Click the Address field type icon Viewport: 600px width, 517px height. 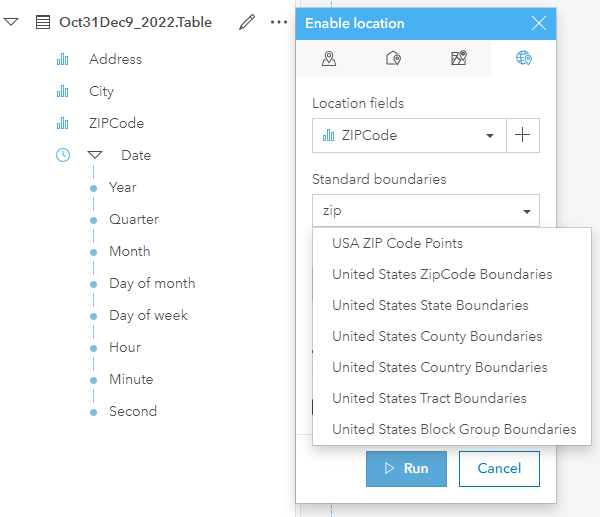point(63,59)
